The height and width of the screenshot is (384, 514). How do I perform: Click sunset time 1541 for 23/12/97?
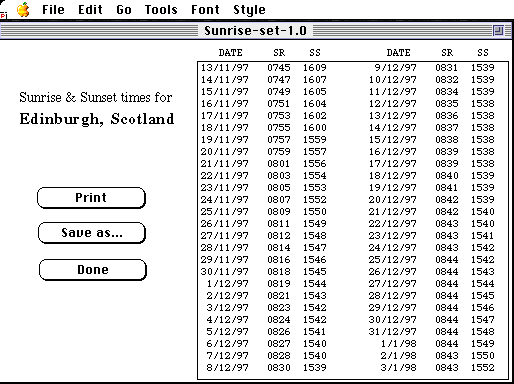(x=482, y=236)
